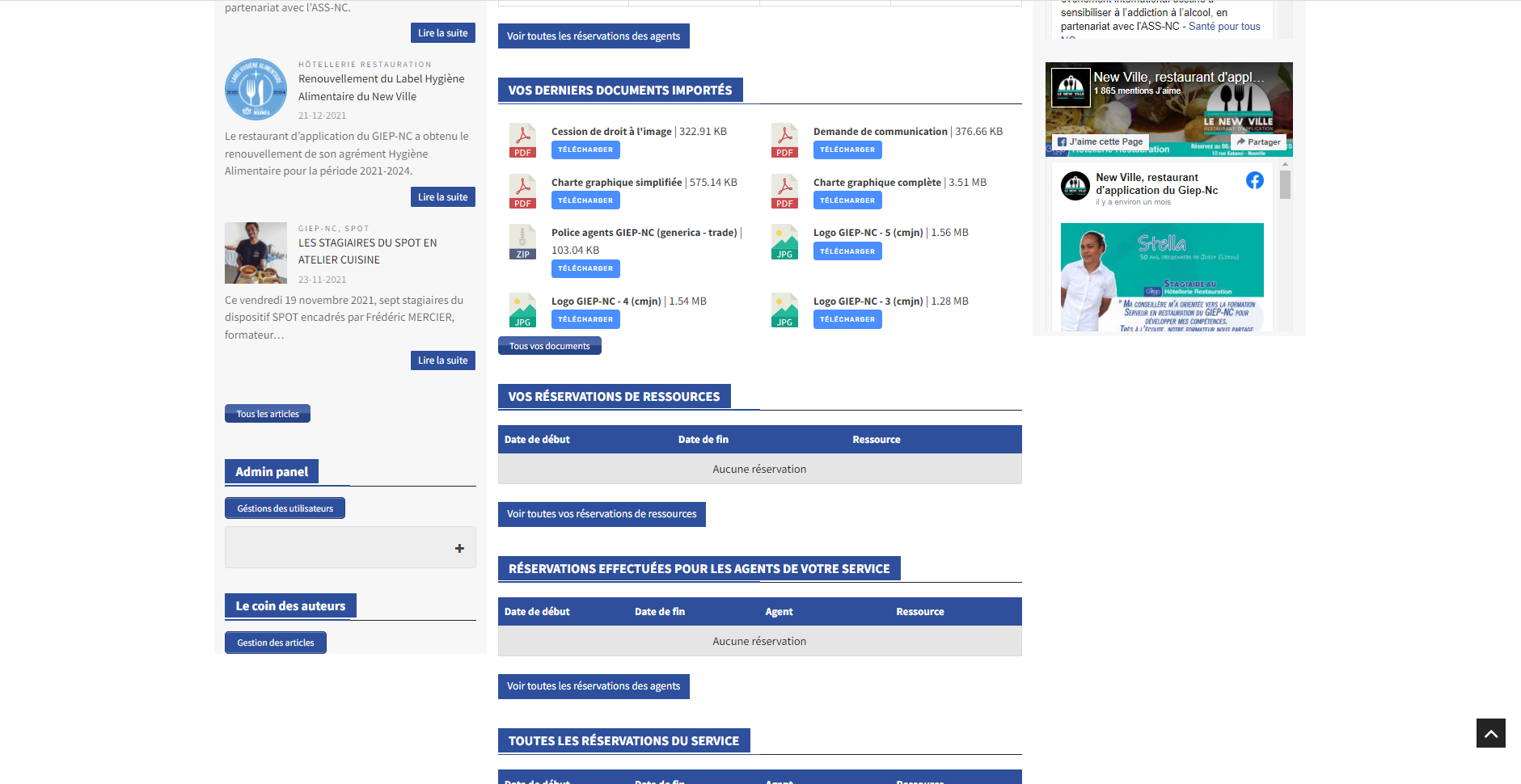Viewport: 1521px width, 784px height.
Task: Click the HÔTELLERIE RESTAURATION category label
Action: click(x=365, y=65)
